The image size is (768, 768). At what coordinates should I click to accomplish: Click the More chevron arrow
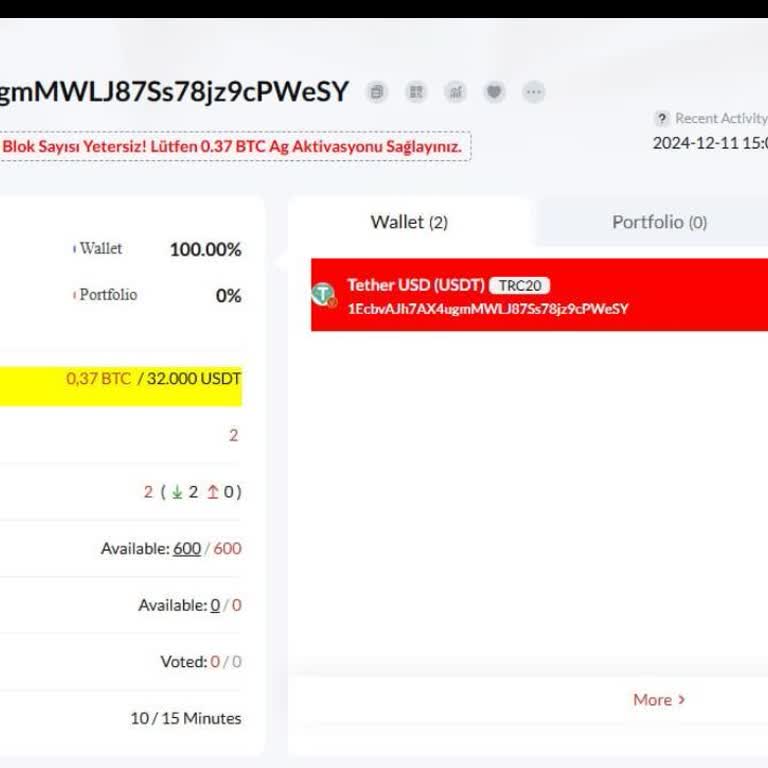tap(681, 700)
